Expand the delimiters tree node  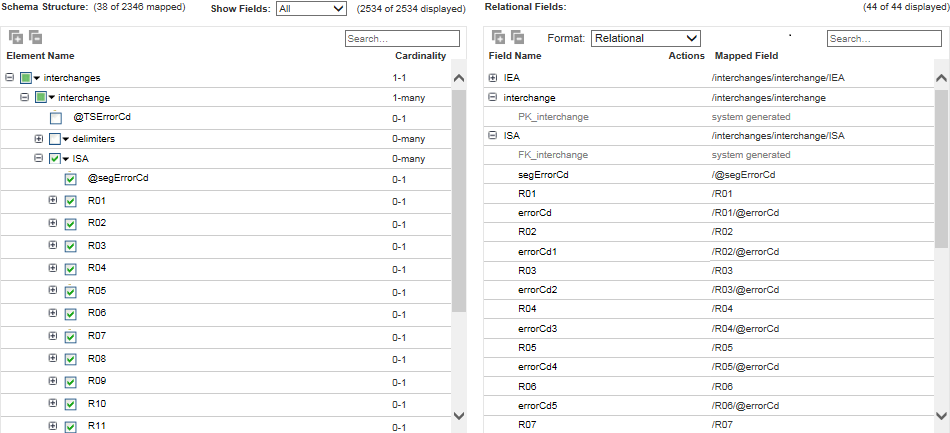(39, 139)
